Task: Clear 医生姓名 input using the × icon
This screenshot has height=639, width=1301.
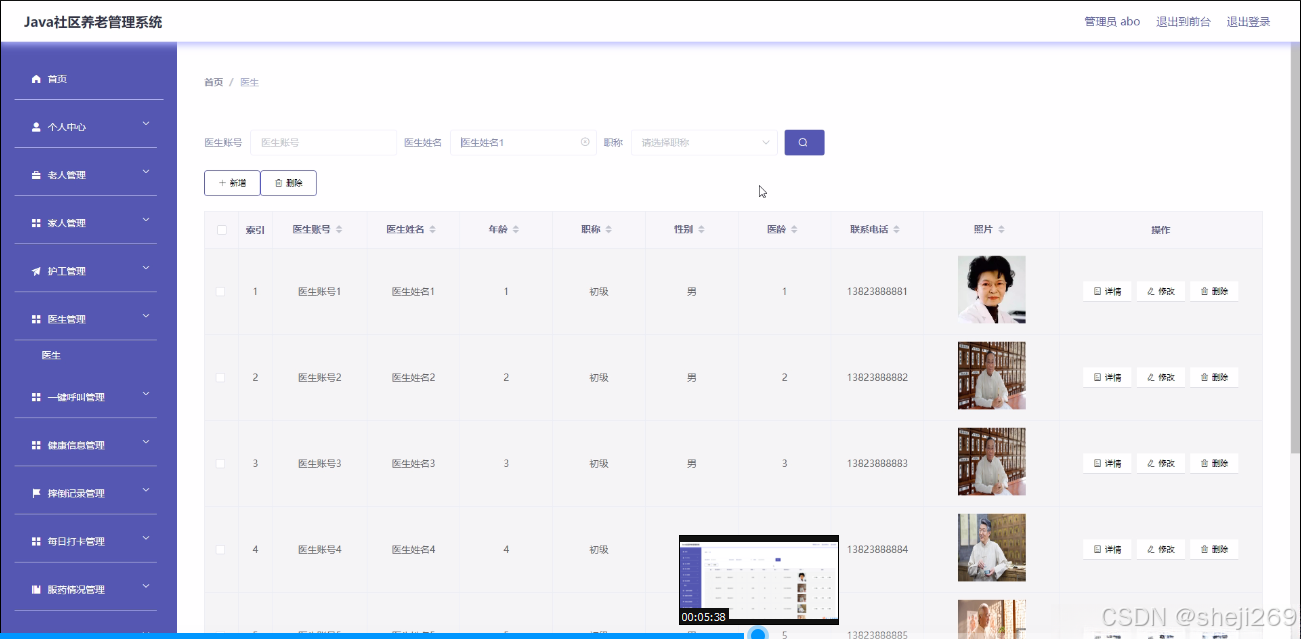Action: (584, 142)
